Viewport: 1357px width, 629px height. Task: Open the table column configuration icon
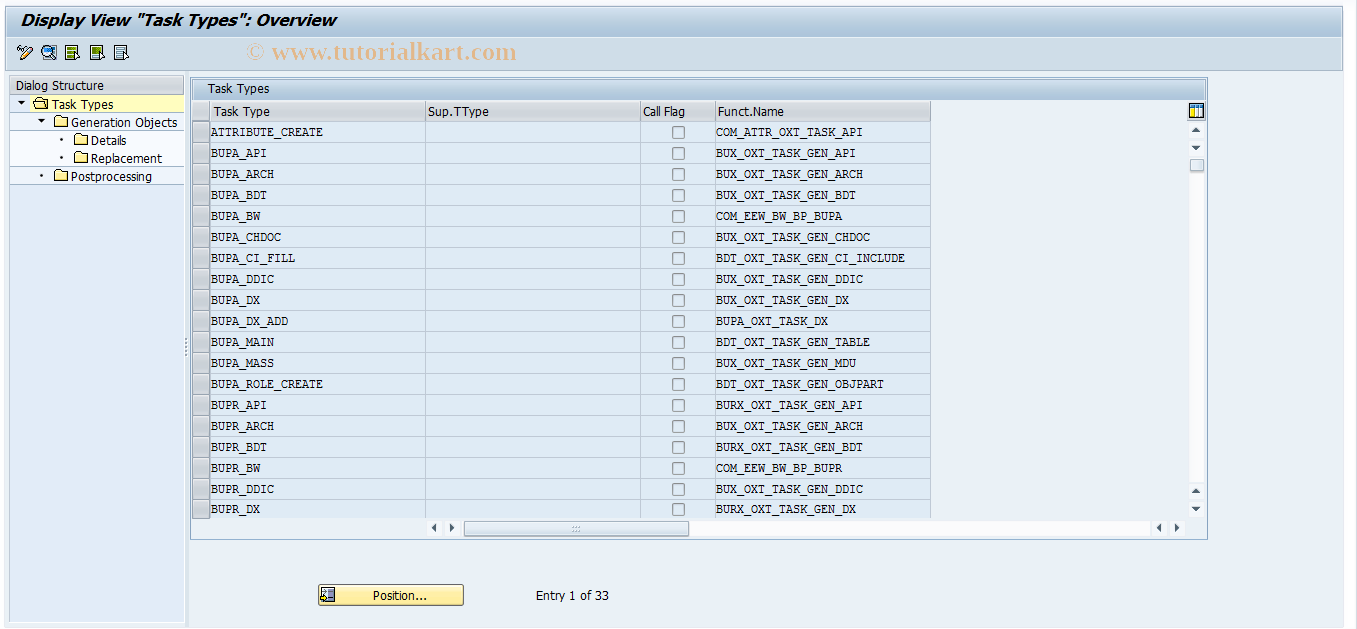click(x=1196, y=110)
